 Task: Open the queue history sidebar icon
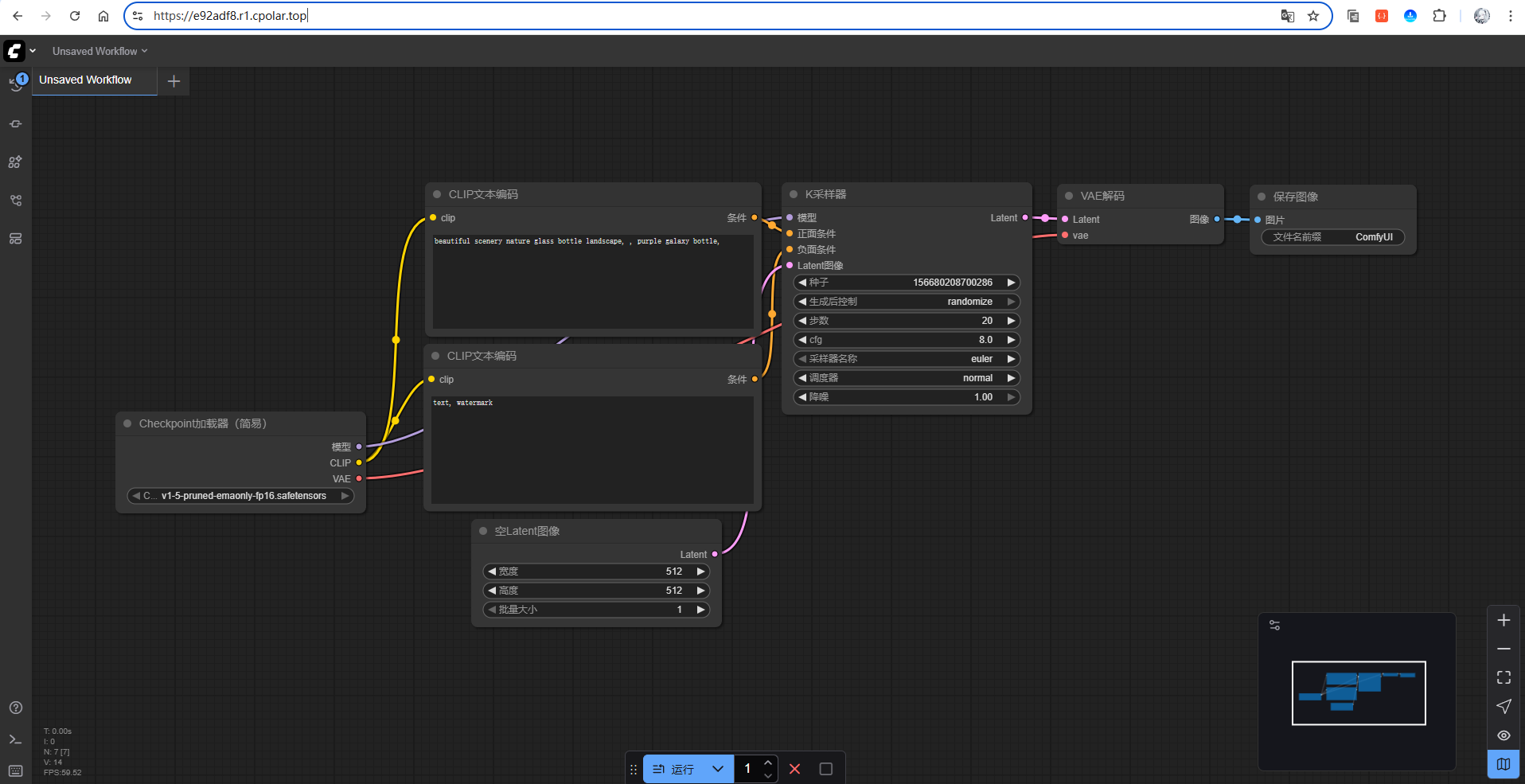pyautogui.click(x=16, y=82)
